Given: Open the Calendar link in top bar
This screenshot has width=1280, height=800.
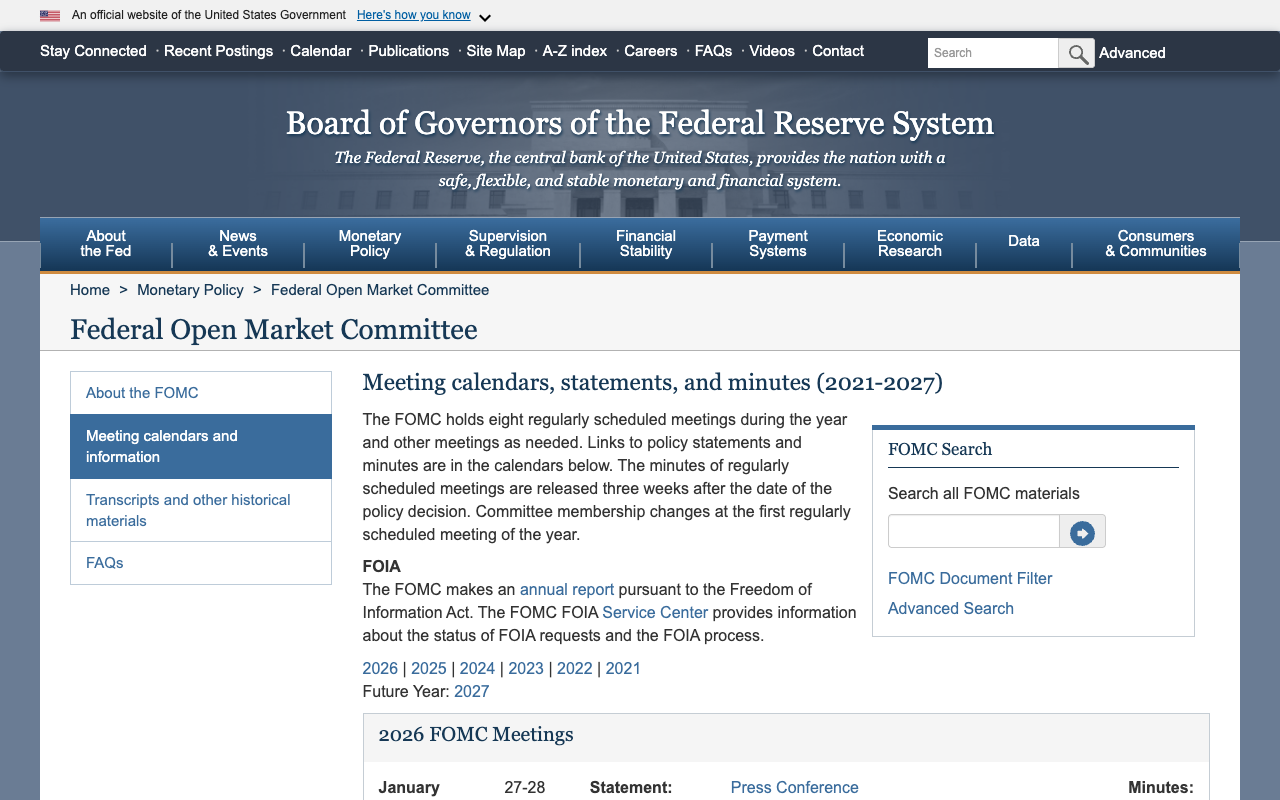Looking at the screenshot, I should [x=321, y=51].
